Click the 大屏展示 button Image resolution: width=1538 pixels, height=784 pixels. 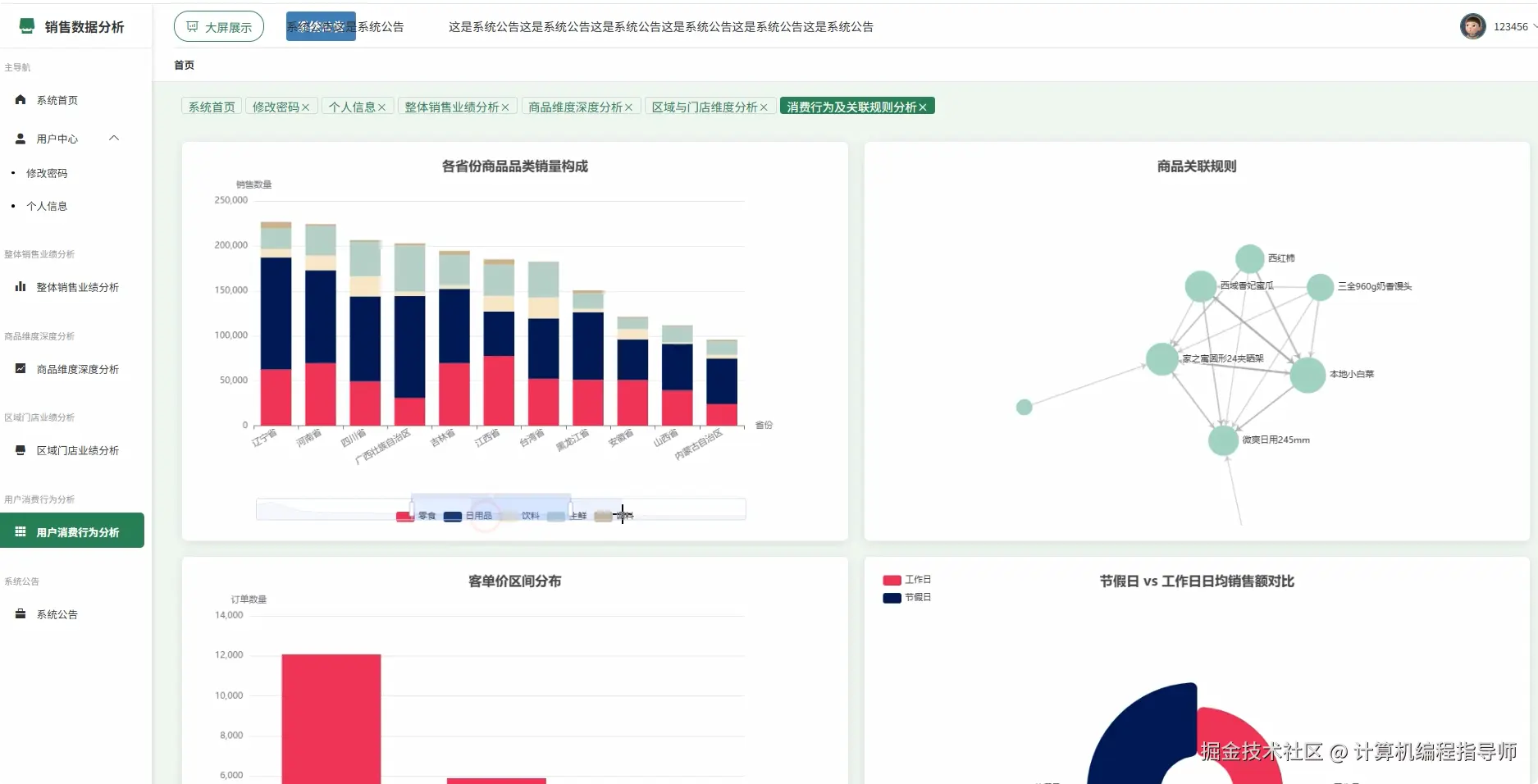point(218,25)
